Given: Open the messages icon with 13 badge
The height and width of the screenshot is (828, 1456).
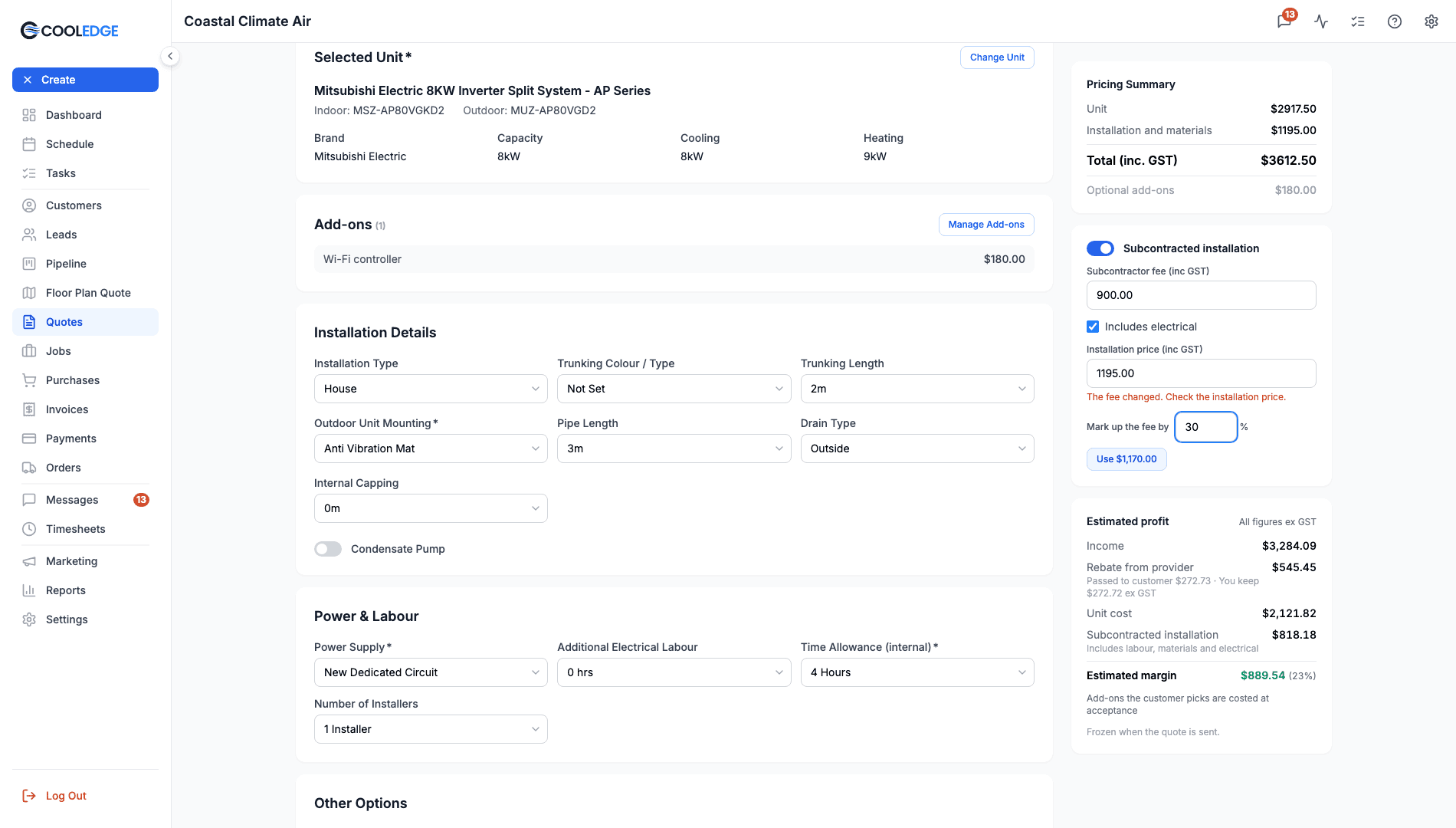Looking at the screenshot, I should (1285, 21).
